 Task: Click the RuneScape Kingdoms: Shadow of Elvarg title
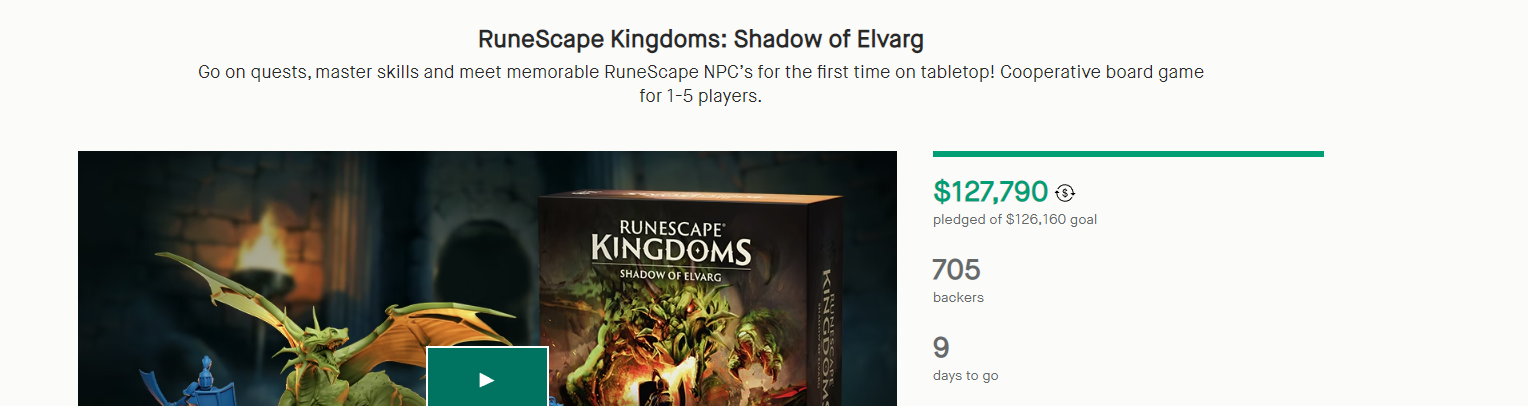(700, 40)
